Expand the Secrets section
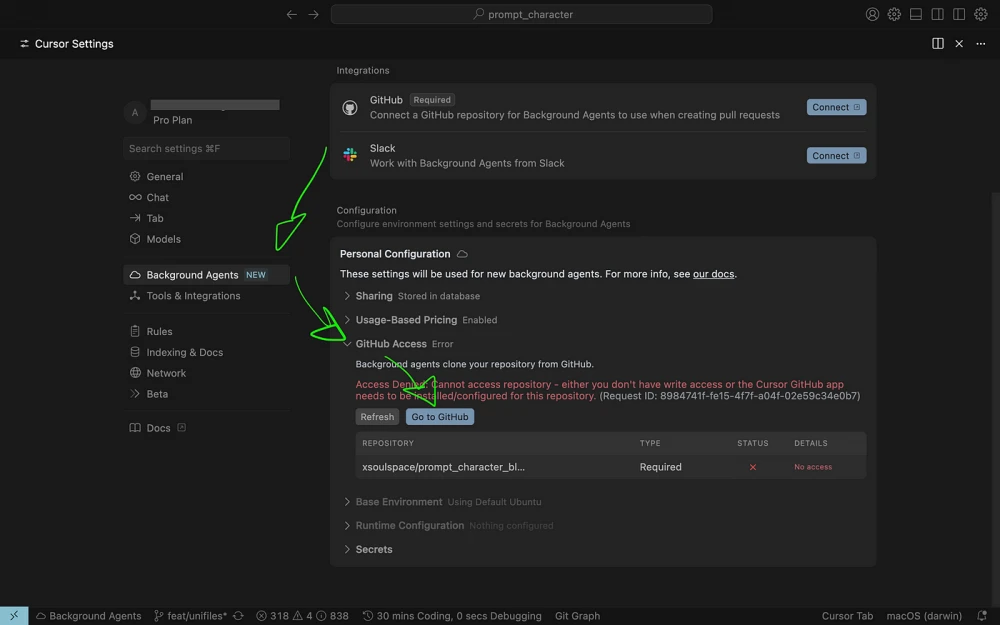Viewport: 1000px width, 625px height. point(374,550)
